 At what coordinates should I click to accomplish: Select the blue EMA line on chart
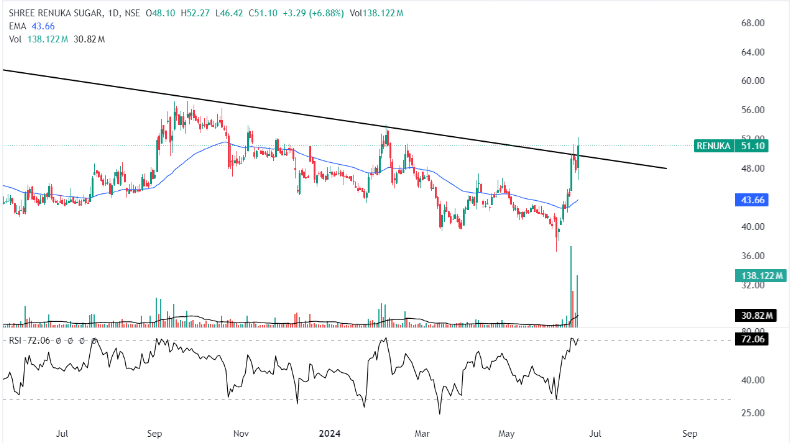pos(200,149)
